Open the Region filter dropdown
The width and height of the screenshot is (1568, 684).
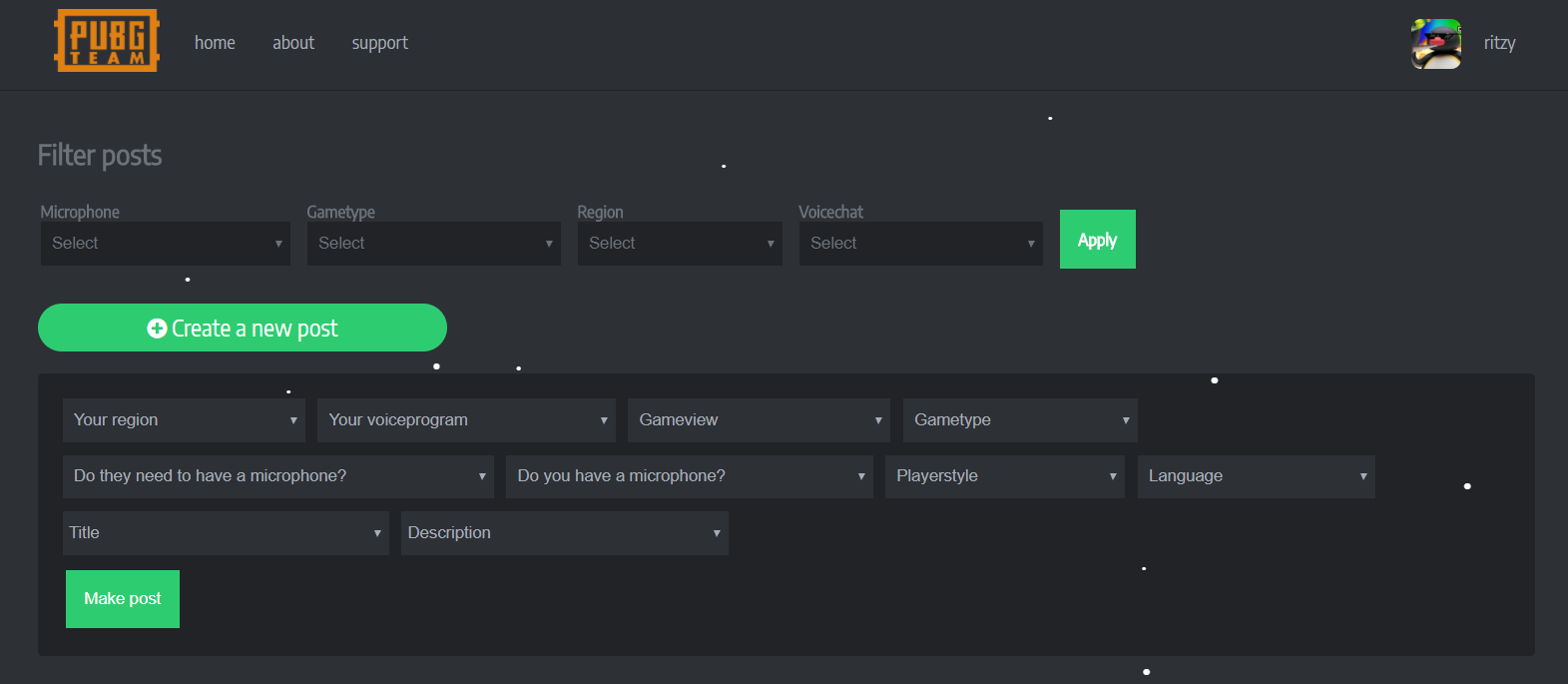point(680,244)
